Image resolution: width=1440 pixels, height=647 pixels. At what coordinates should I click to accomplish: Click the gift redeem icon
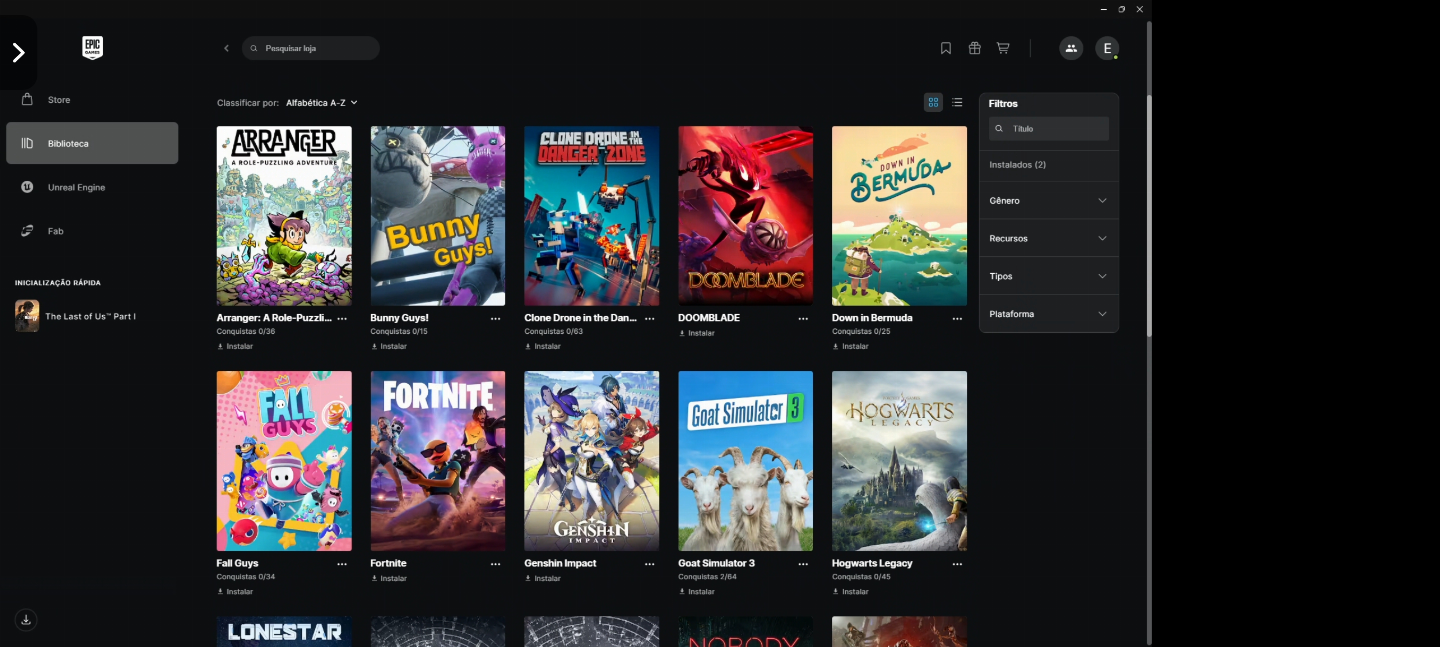click(975, 48)
